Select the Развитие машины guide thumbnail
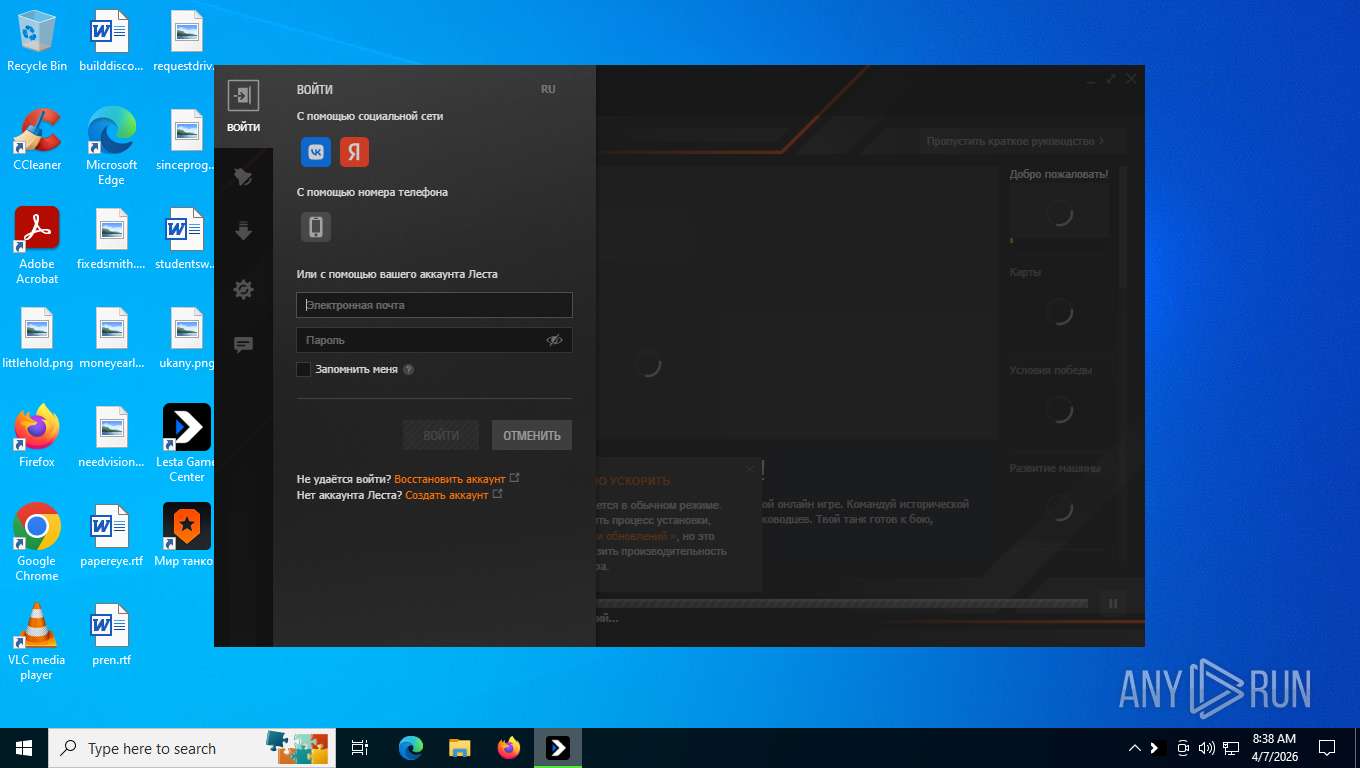This screenshot has width=1360, height=768. pos(1059,509)
